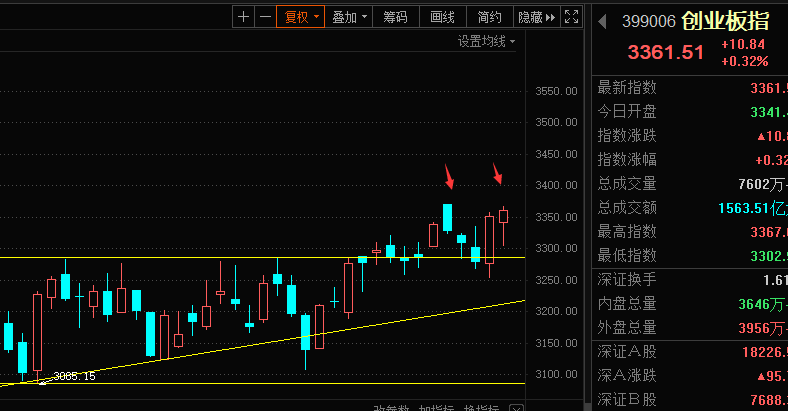Select the 外盘总量 row label

coord(627,328)
